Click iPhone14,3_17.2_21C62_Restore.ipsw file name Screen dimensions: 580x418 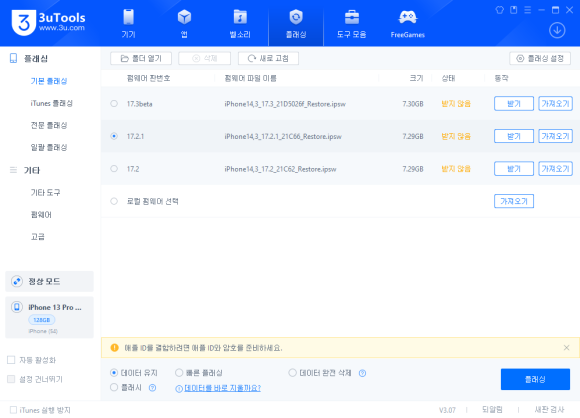(x=280, y=169)
